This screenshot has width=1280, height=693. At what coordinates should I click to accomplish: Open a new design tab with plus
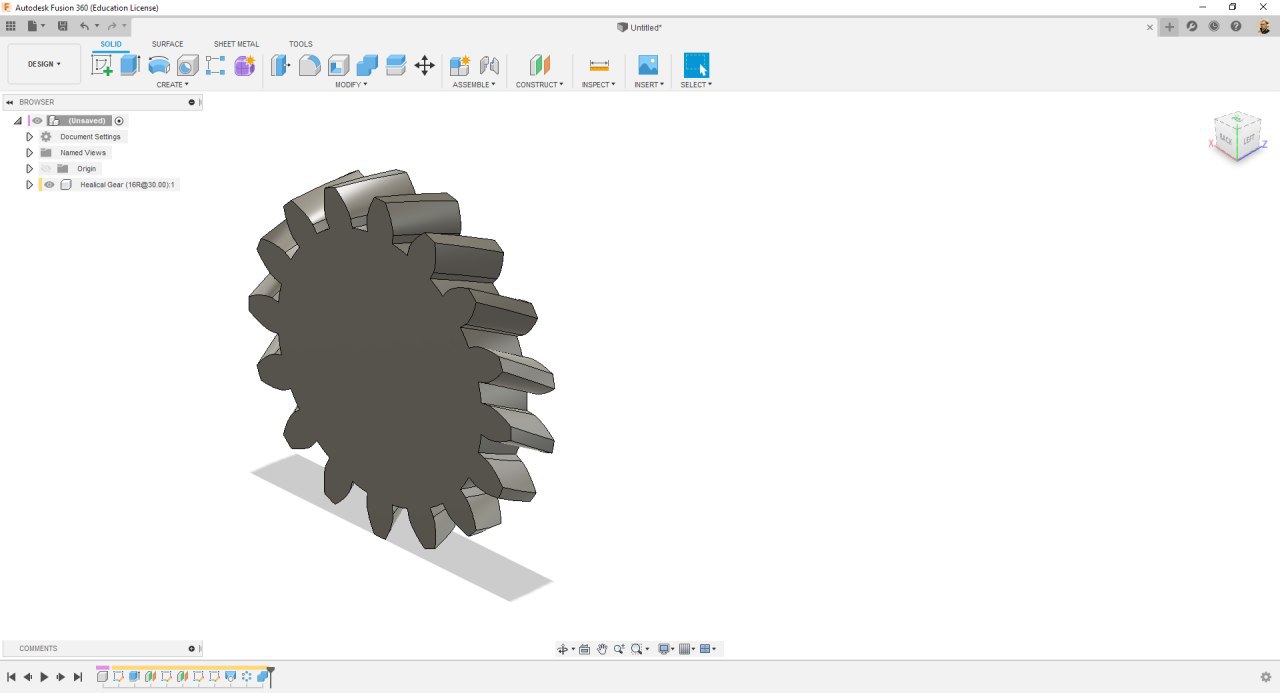[1170, 27]
